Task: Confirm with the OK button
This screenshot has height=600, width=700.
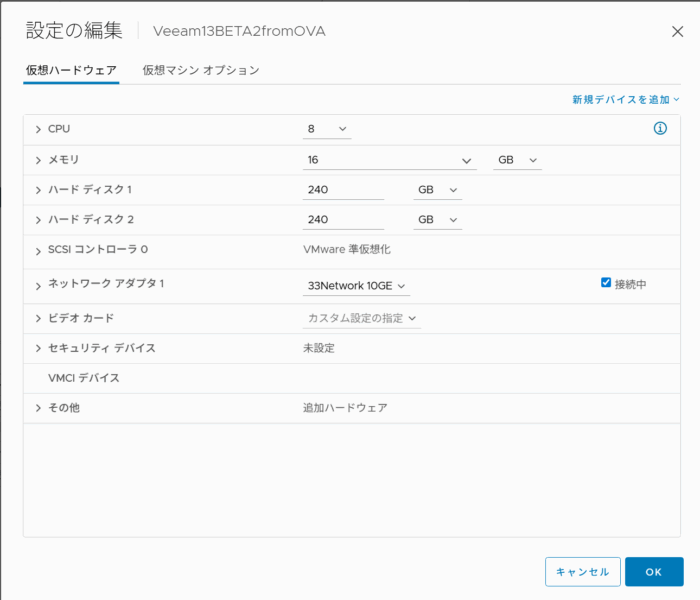Action: [654, 571]
